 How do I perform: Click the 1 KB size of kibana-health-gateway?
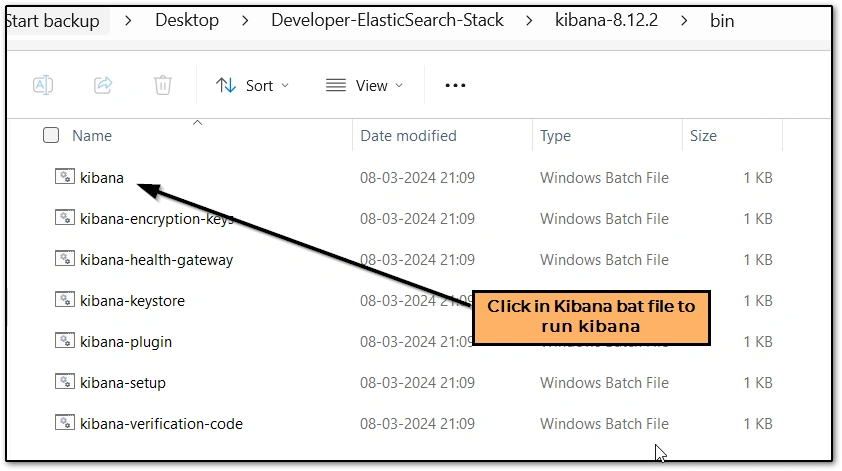click(758, 260)
